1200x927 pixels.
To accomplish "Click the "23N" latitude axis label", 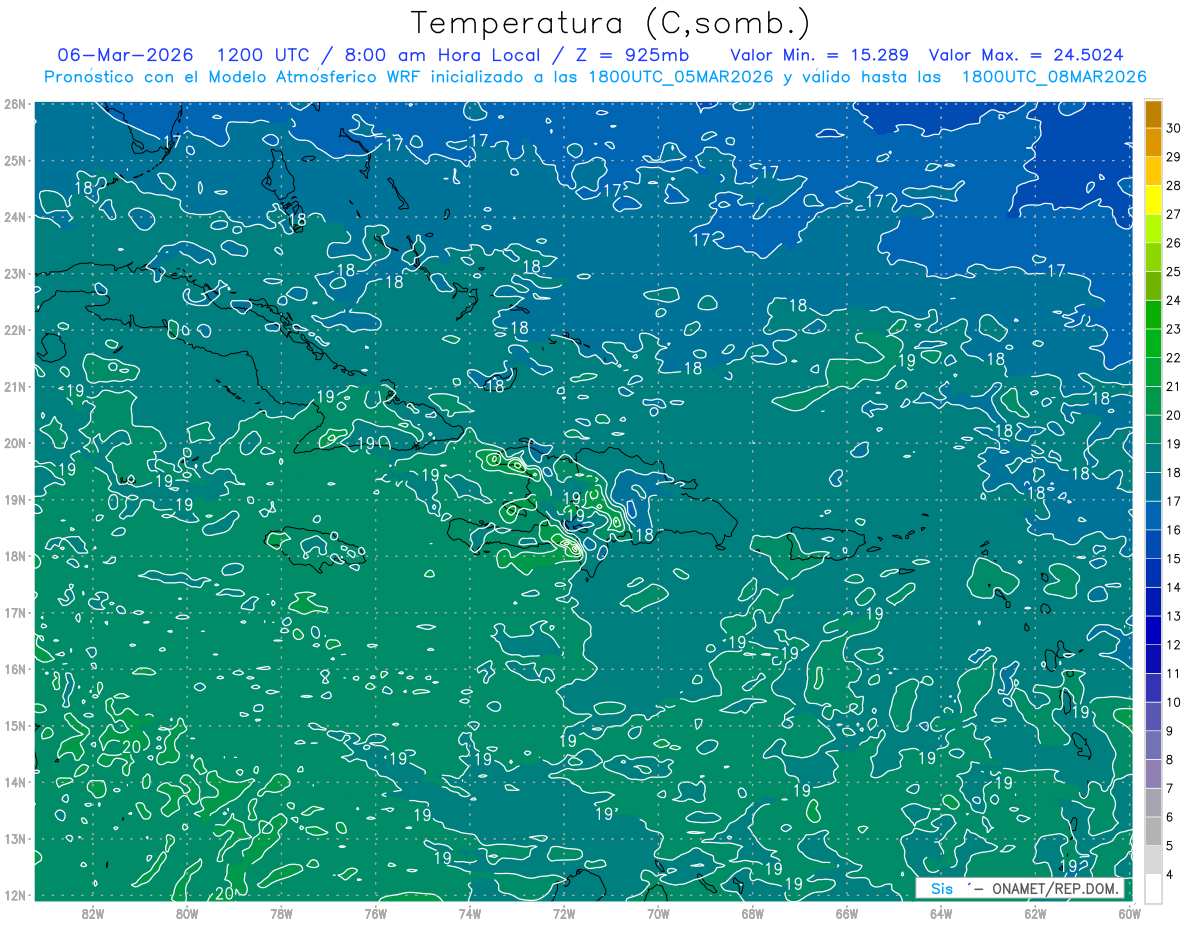I will click(x=14, y=273).
